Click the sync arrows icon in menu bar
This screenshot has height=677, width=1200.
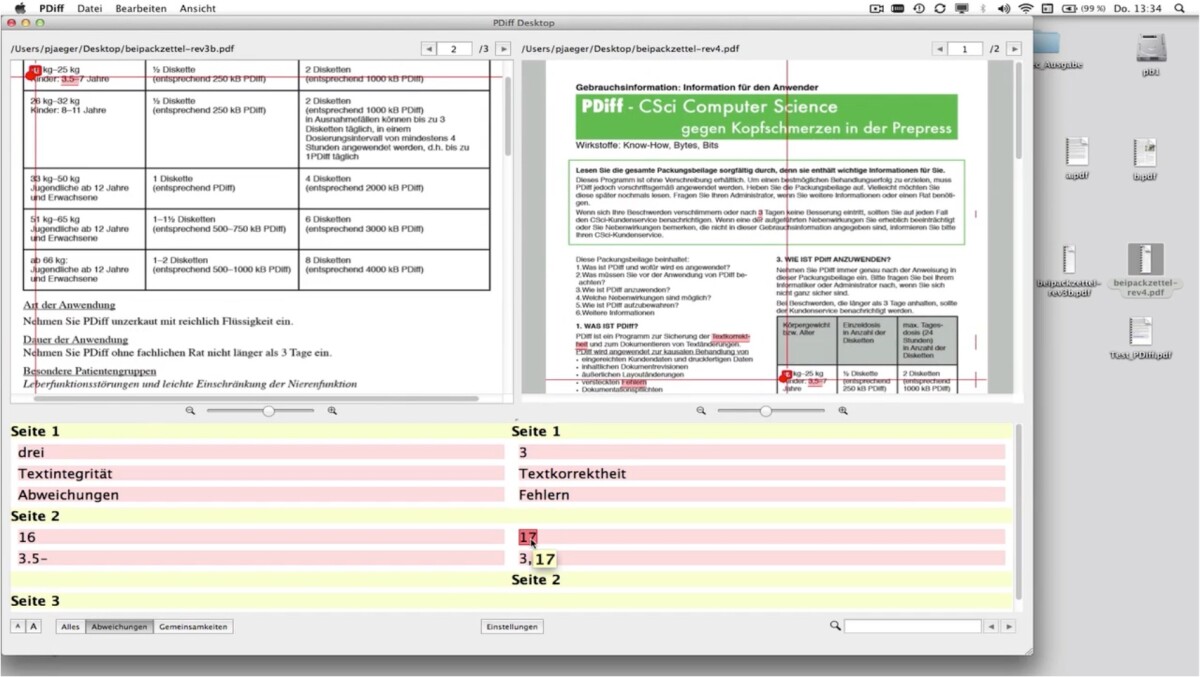(940, 8)
